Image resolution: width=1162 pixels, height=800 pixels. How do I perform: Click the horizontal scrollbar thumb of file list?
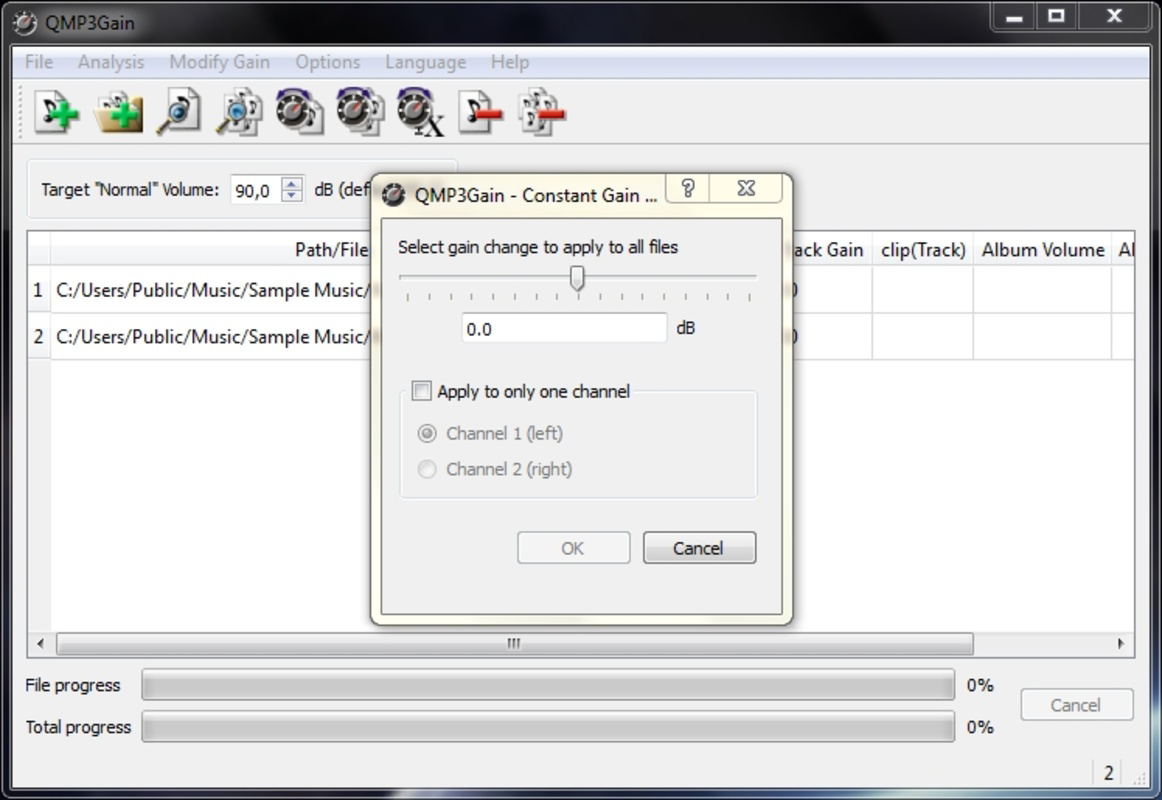pyautogui.click(x=514, y=644)
